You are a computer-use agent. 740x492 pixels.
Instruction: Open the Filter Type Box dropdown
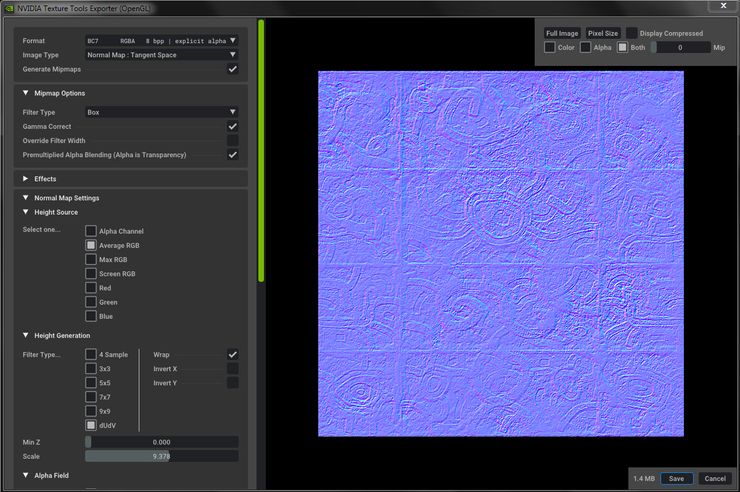[x=161, y=112]
